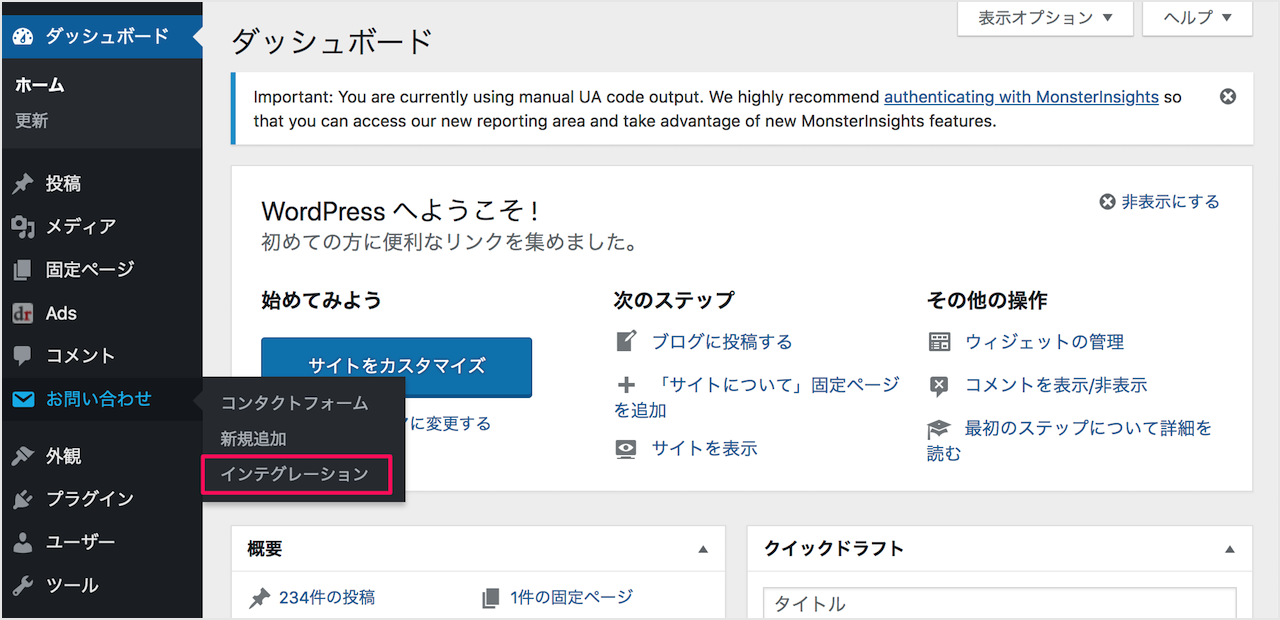The width and height of the screenshot is (1280, 620).
Task: Click the person icon beside ユーザー
Action: [23, 542]
